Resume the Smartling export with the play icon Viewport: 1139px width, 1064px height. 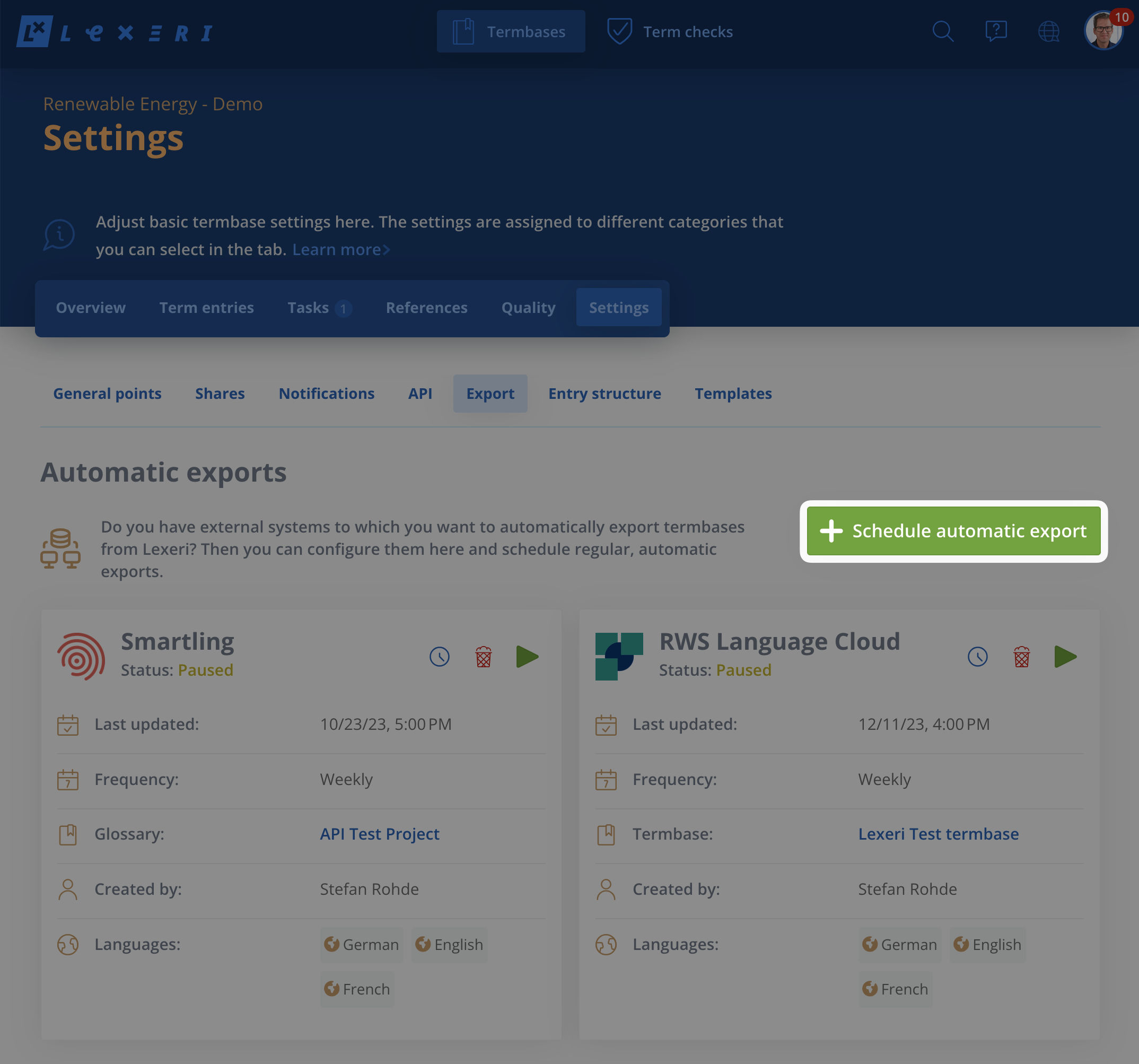(x=527, y=657)
